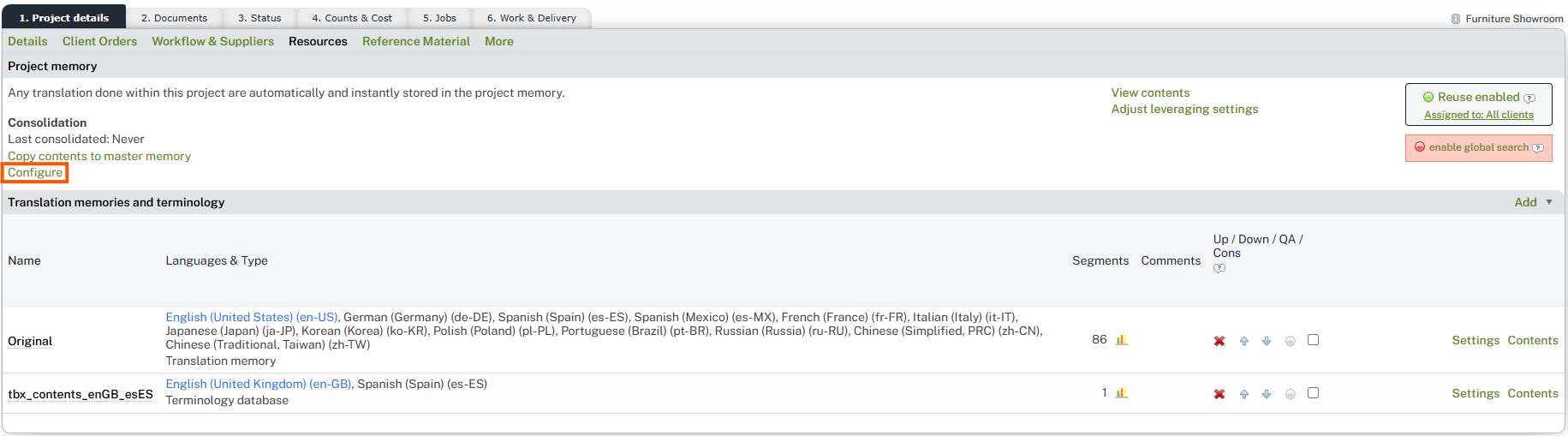The height and width of the screenshot is (436, 1568).
Task: Click Assigned to: All clients link
Action: pyautogui.click(x=1478, y=115)
